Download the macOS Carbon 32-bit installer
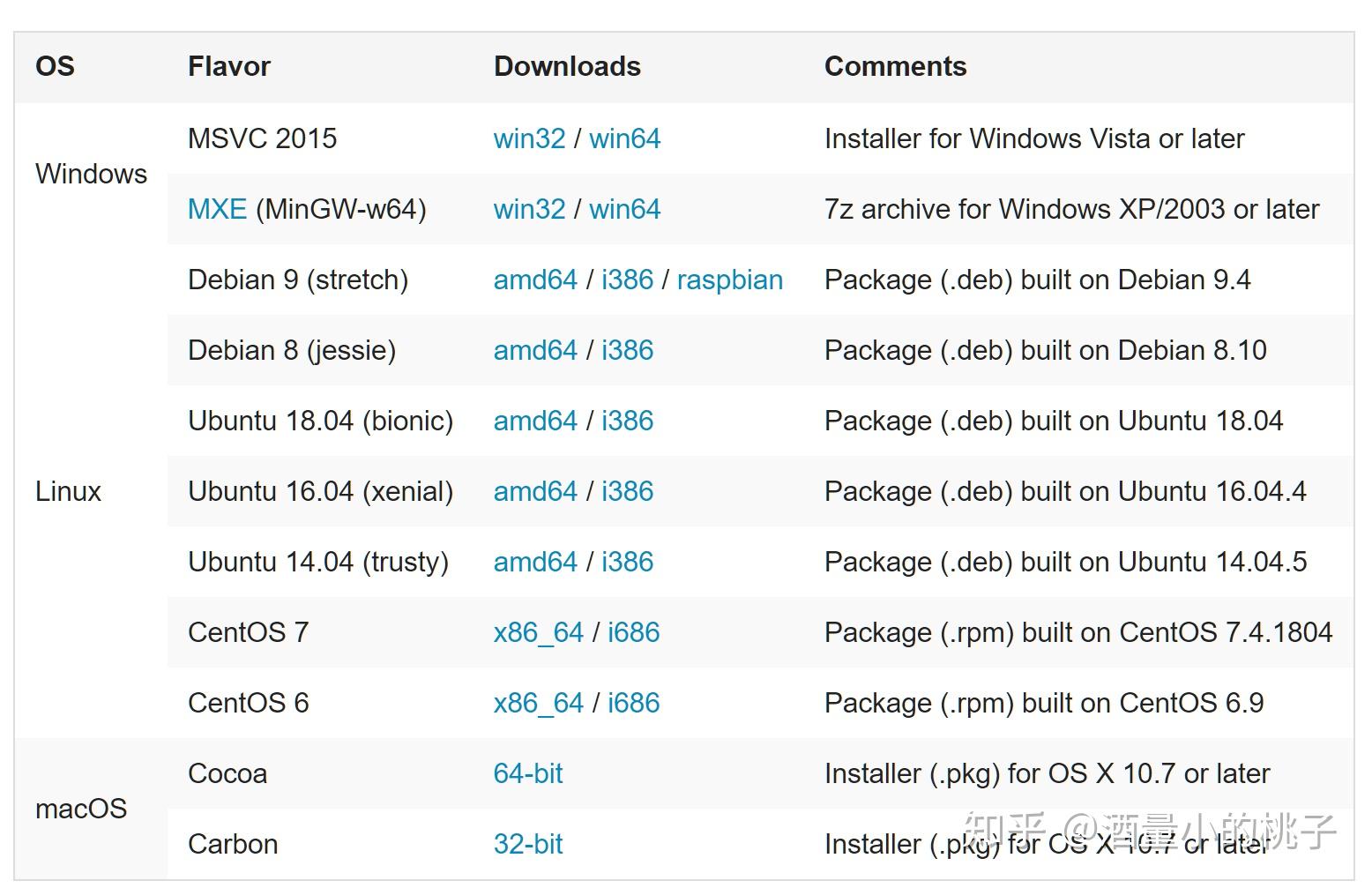 click(528, 844)
